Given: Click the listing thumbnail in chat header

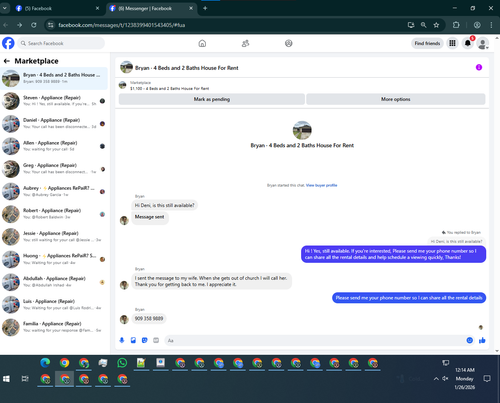Looking at the screenshot, I should click(126, 67).
